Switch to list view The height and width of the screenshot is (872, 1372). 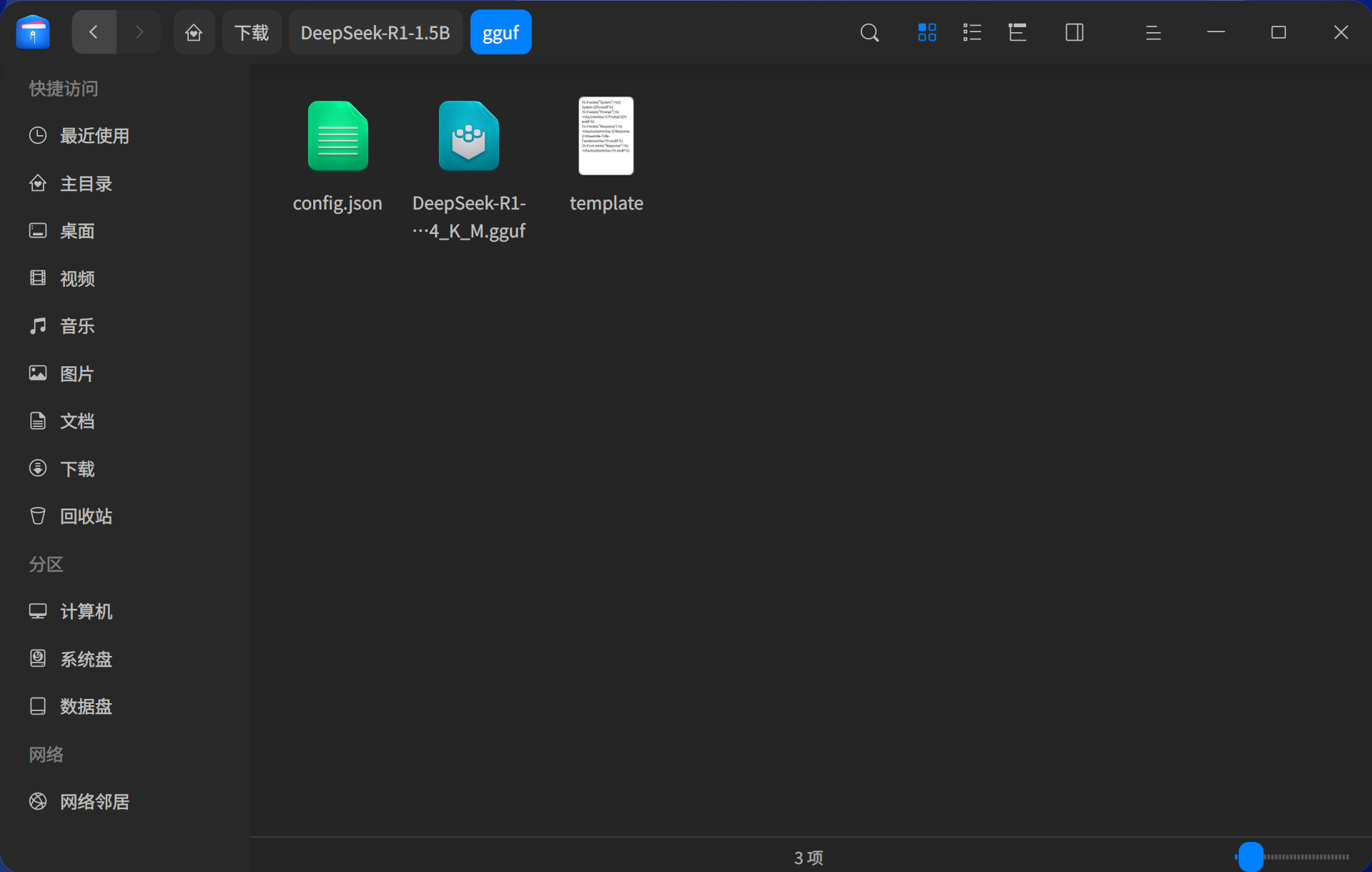click(972, 32)
